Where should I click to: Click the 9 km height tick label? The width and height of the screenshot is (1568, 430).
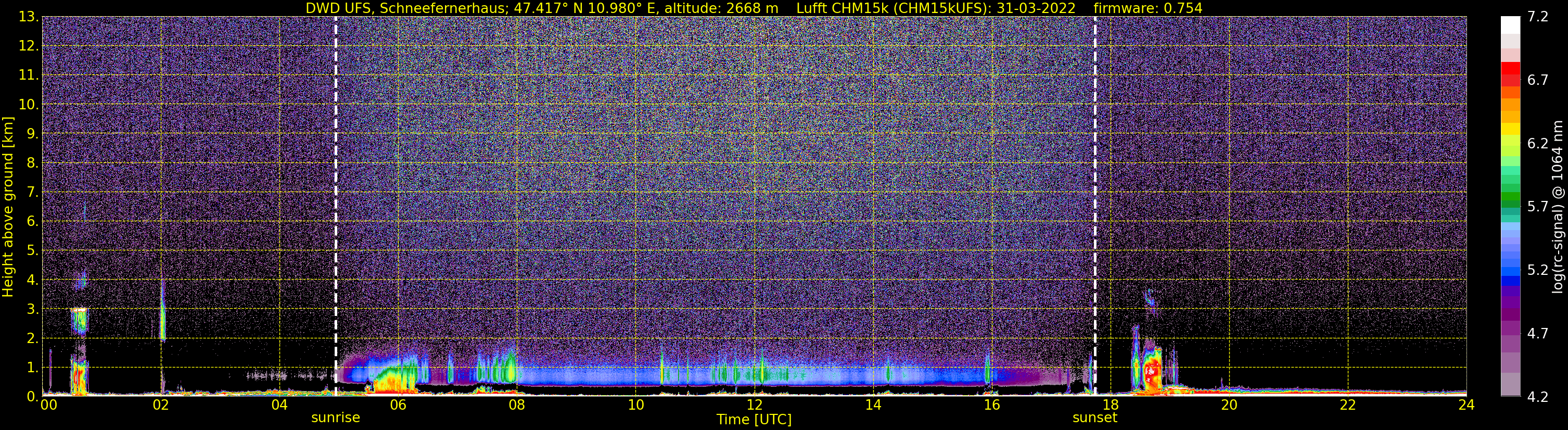click(x=32, y=134)
